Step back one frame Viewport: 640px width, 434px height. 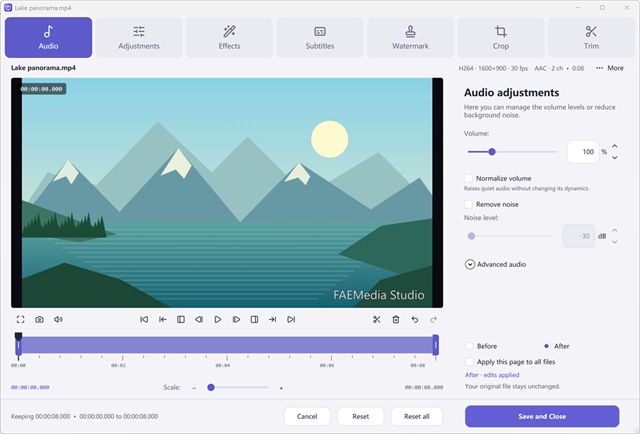[199, 320]
